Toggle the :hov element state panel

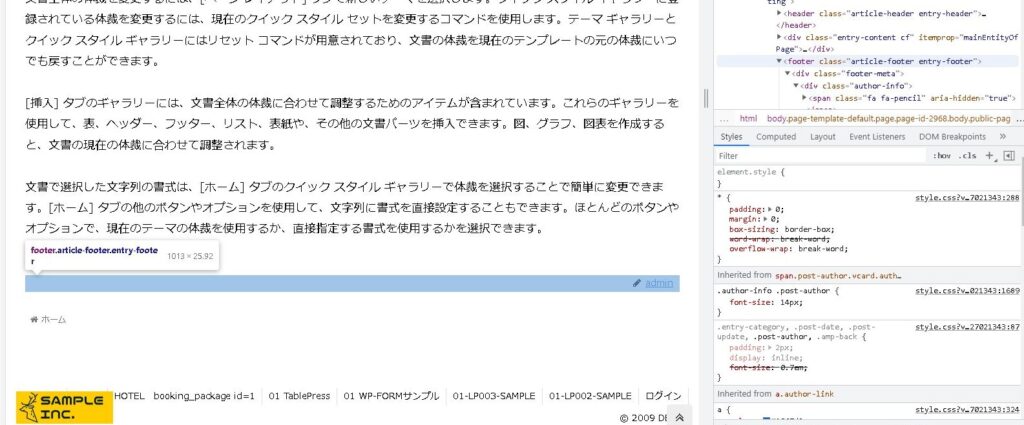(x=941, y=156)
